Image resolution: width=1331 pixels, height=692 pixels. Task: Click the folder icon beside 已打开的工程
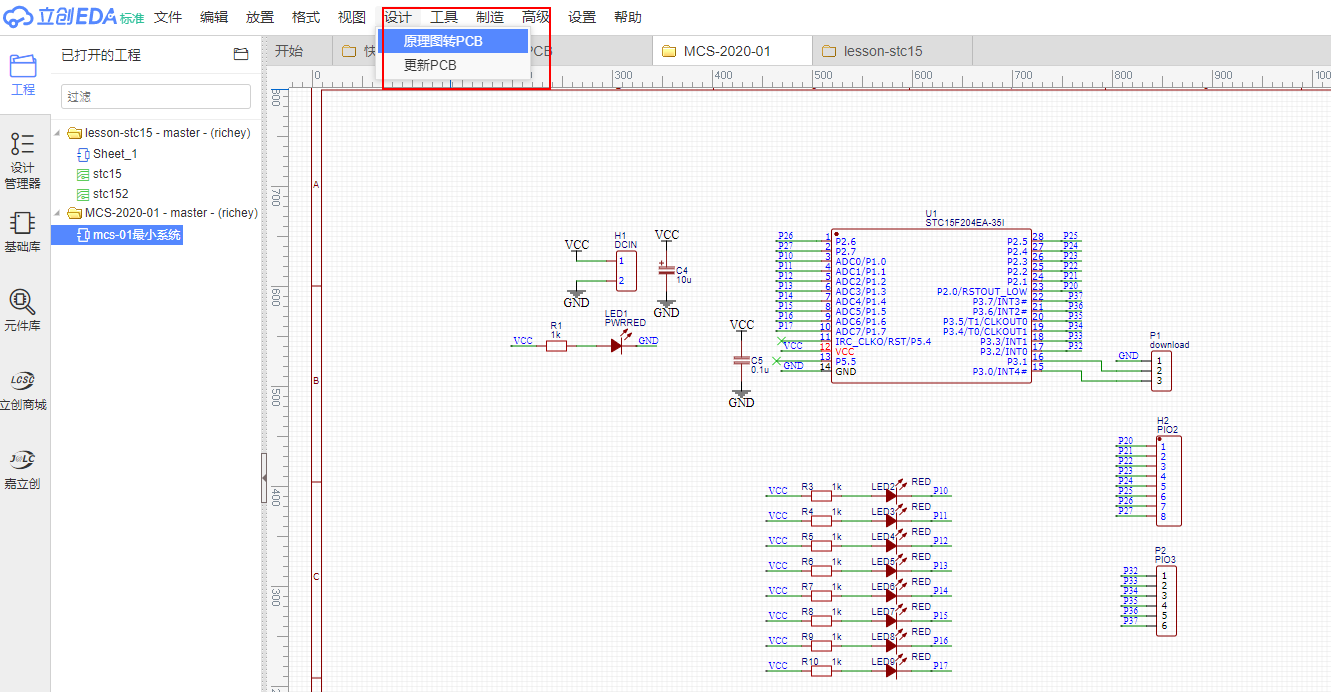click(x=240, y=55)
